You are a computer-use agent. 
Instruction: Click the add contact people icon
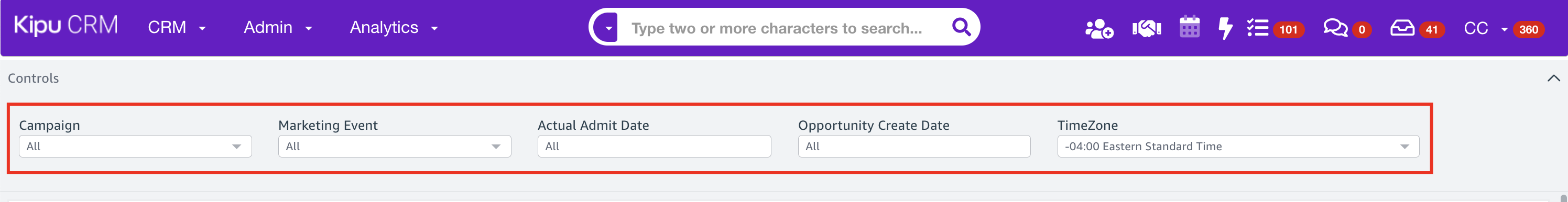(x=1098, y=29)
